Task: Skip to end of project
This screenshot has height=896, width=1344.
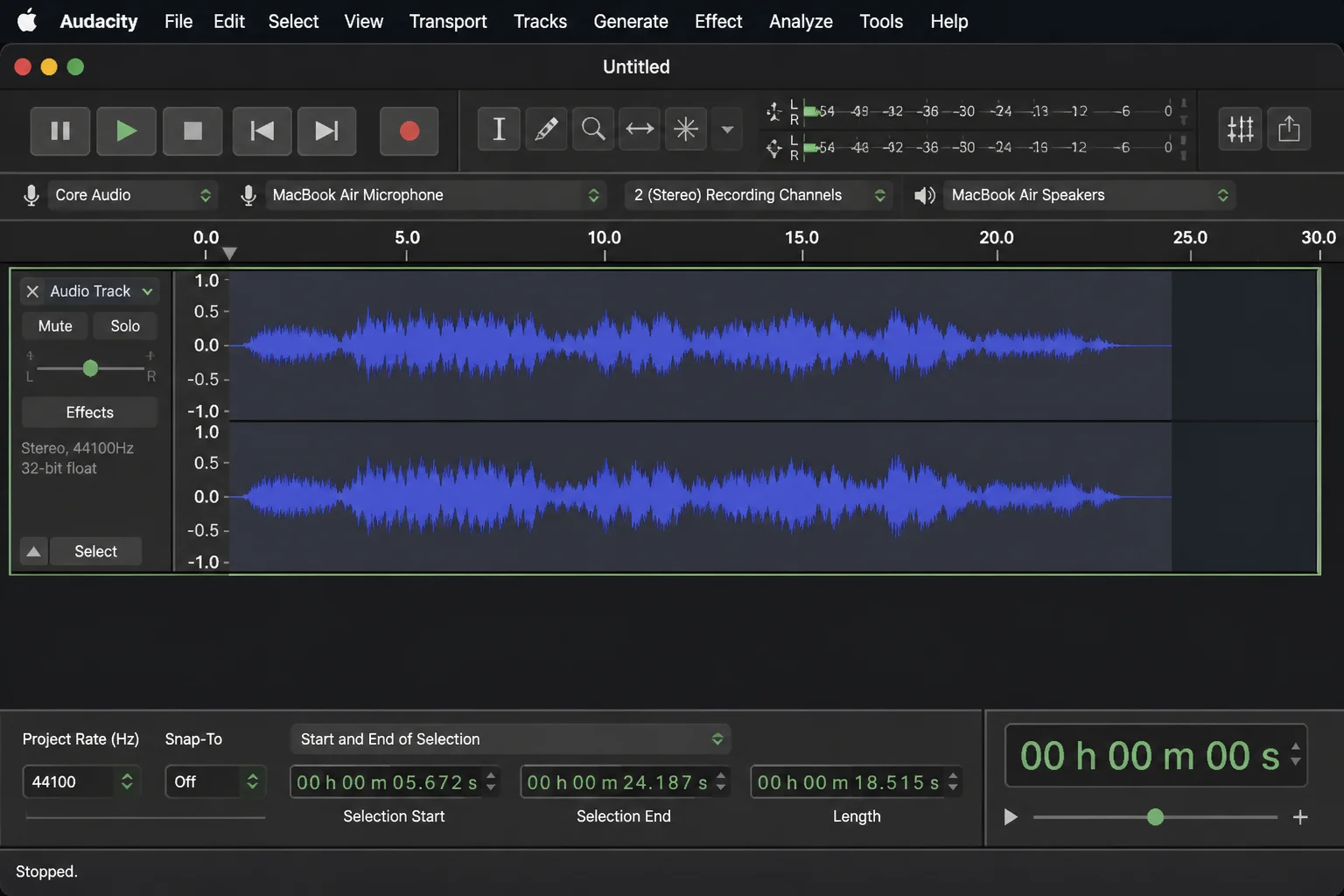Action: (326, 131)
